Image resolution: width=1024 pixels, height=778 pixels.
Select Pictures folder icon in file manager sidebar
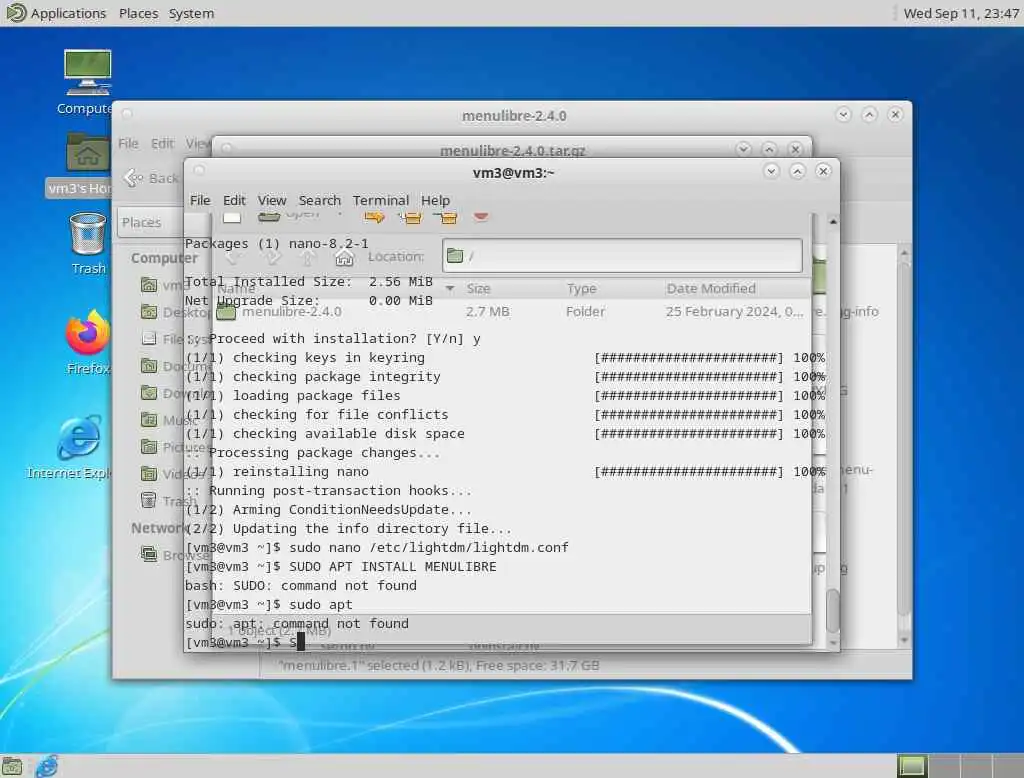(x=149, y=447)
